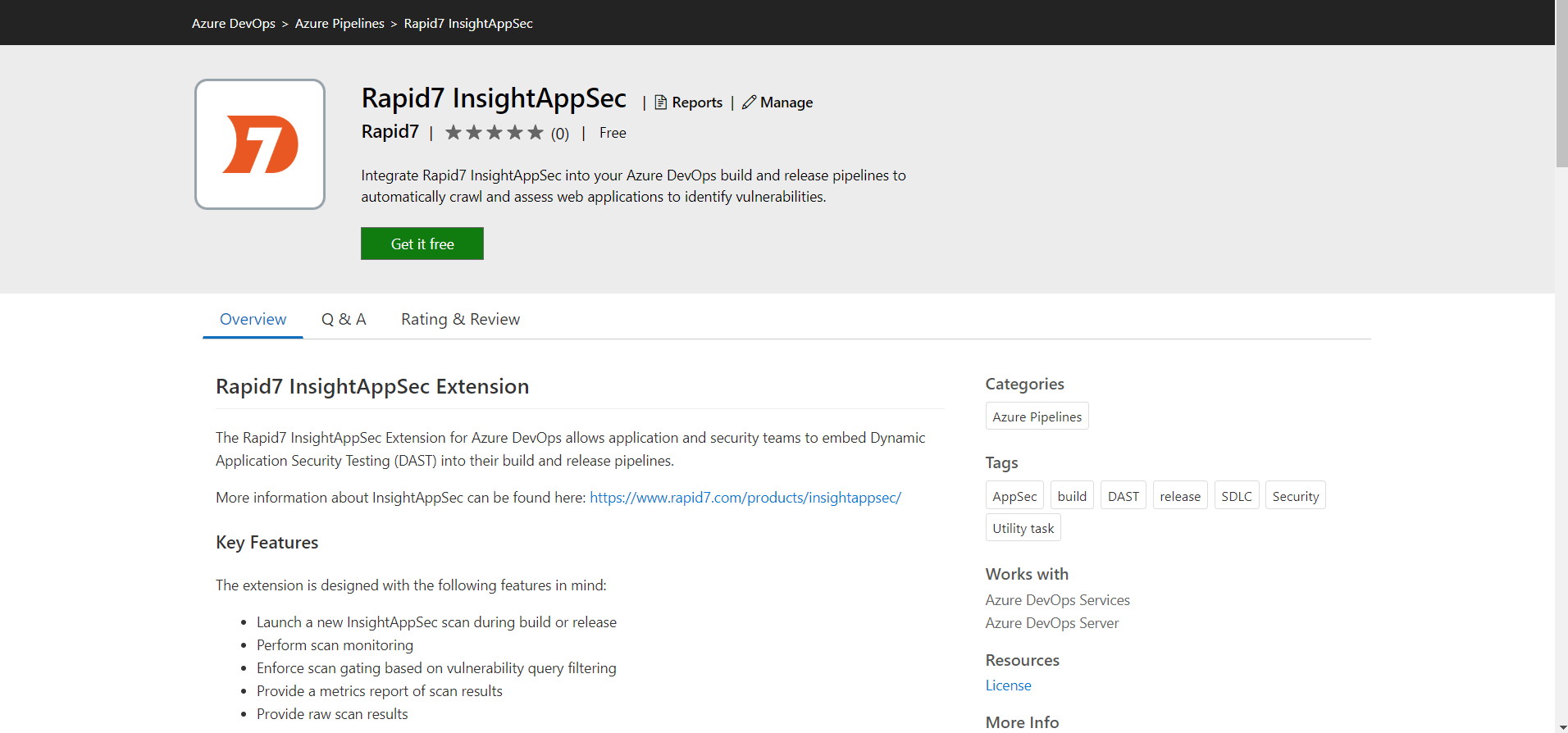Viewport: 1568px width, 733px height.
Task: Select the AppSec tag
Action: click(1014, 496)
